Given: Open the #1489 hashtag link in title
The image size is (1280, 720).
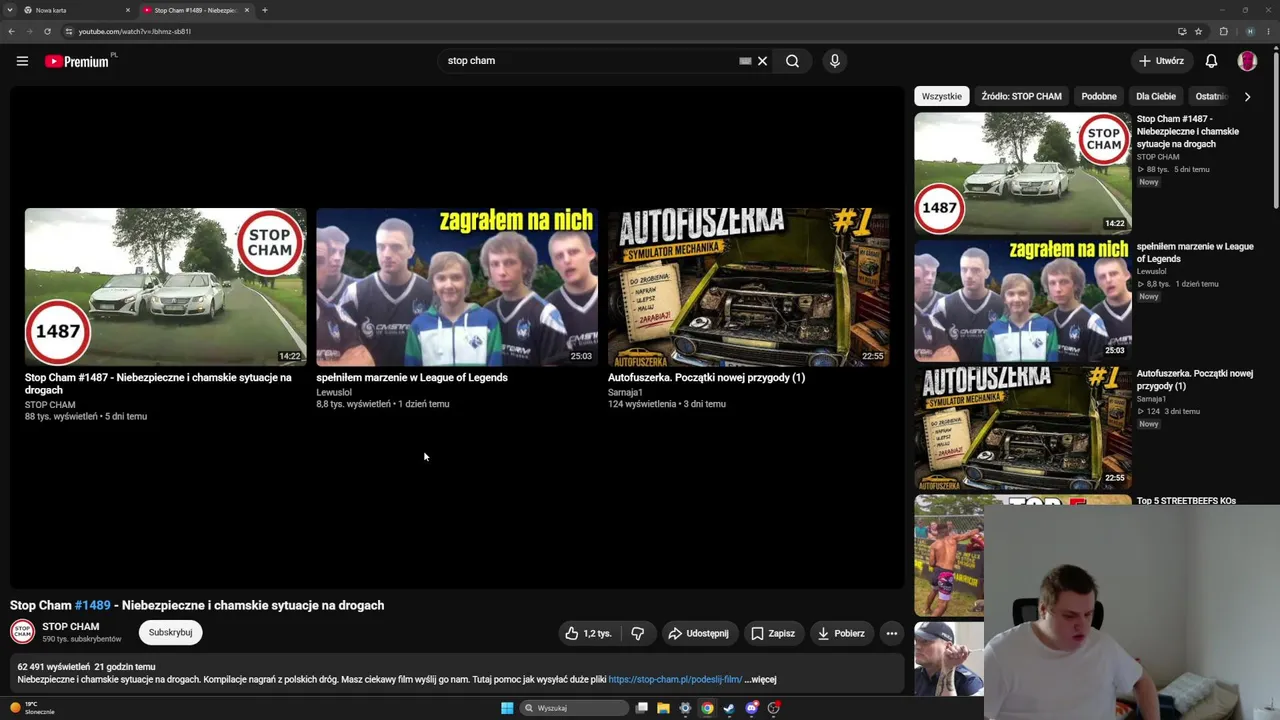Looking at the screenshot, I should pyautogui.click(x=93, y=605).
